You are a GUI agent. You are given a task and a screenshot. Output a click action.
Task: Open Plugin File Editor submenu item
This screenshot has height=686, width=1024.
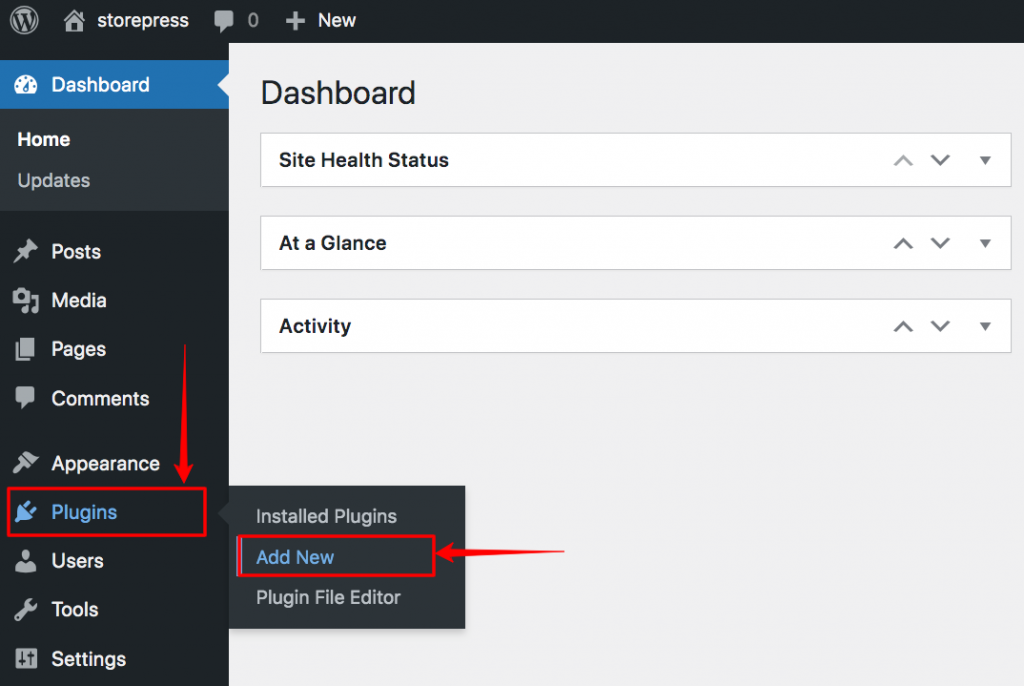coord(328,598)
